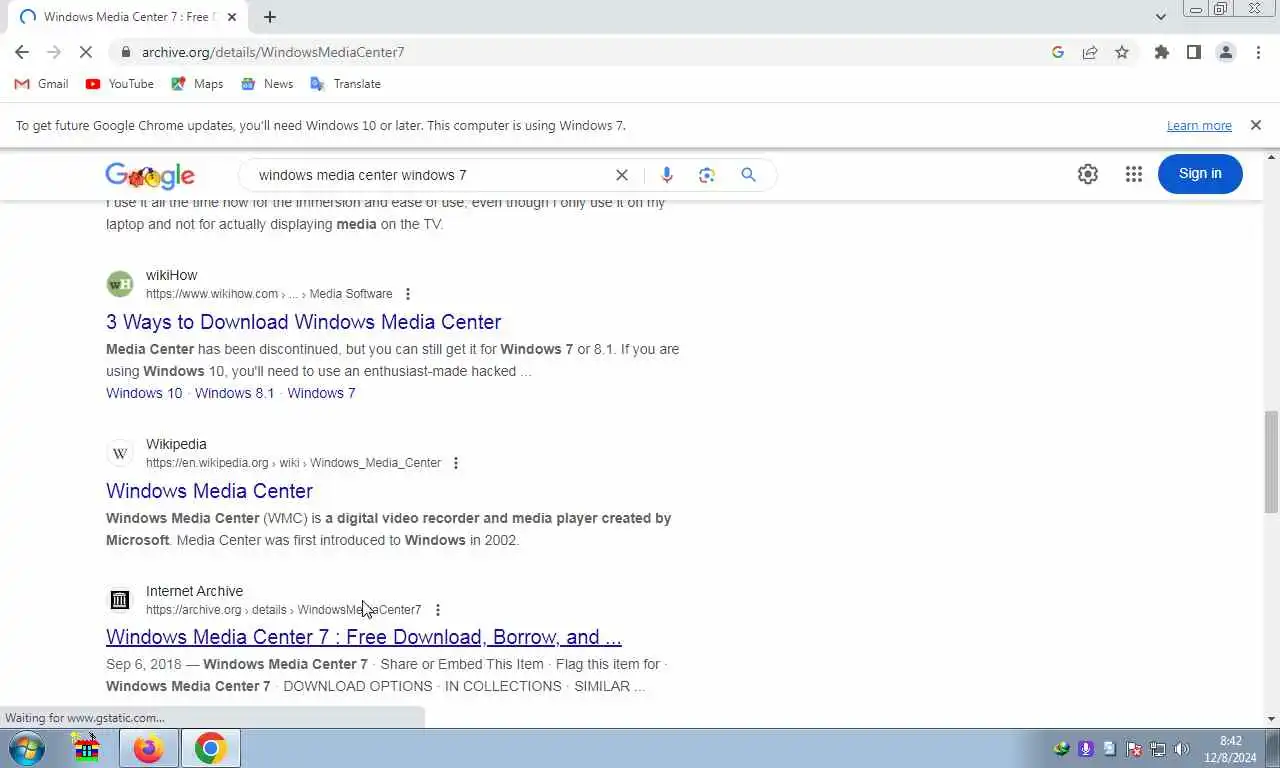Click the scrollbar down arrow
1280x768 pixels.
click(x=1272, y=719)
